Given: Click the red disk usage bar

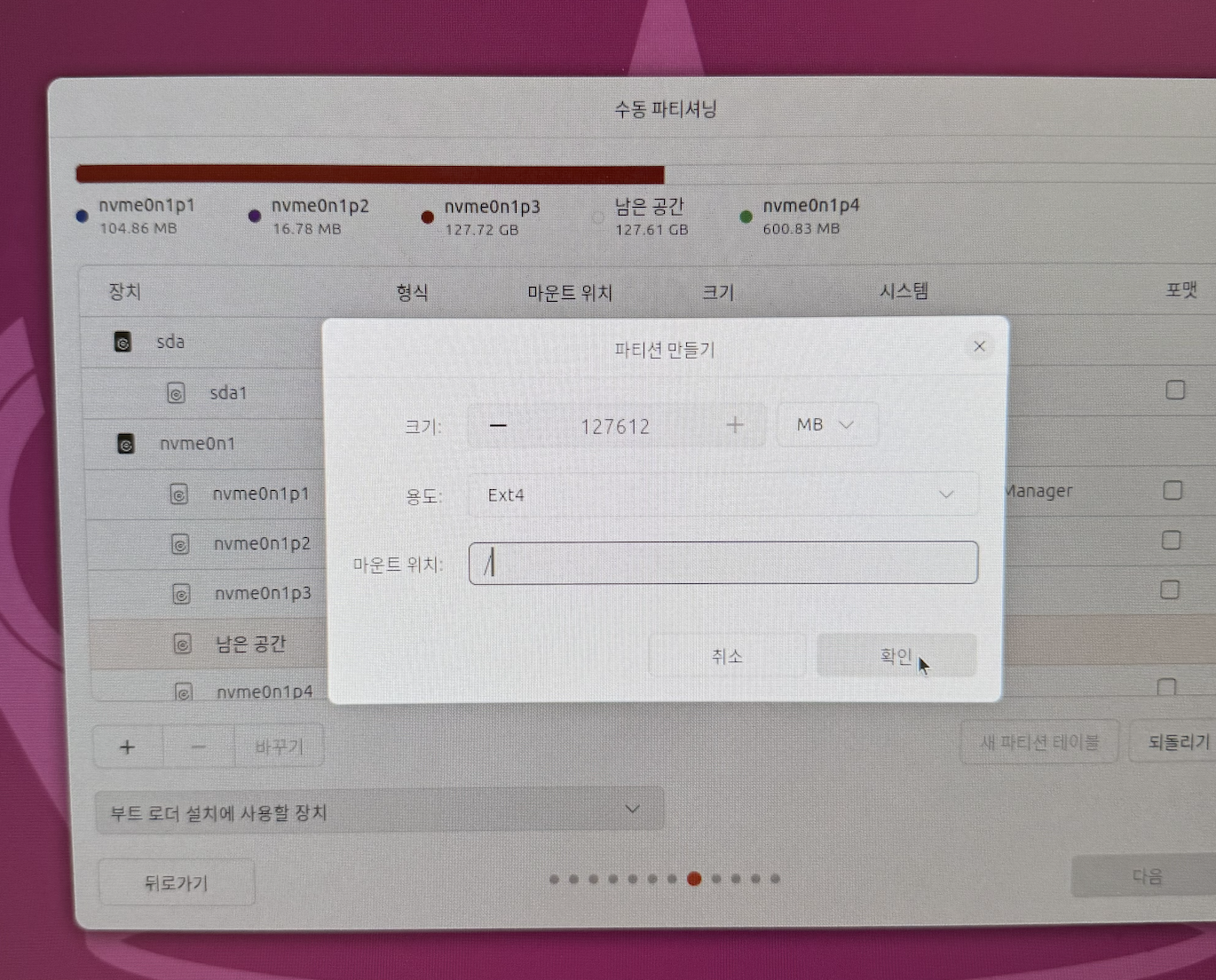Looking at the screenshot, I should [370, 174].
